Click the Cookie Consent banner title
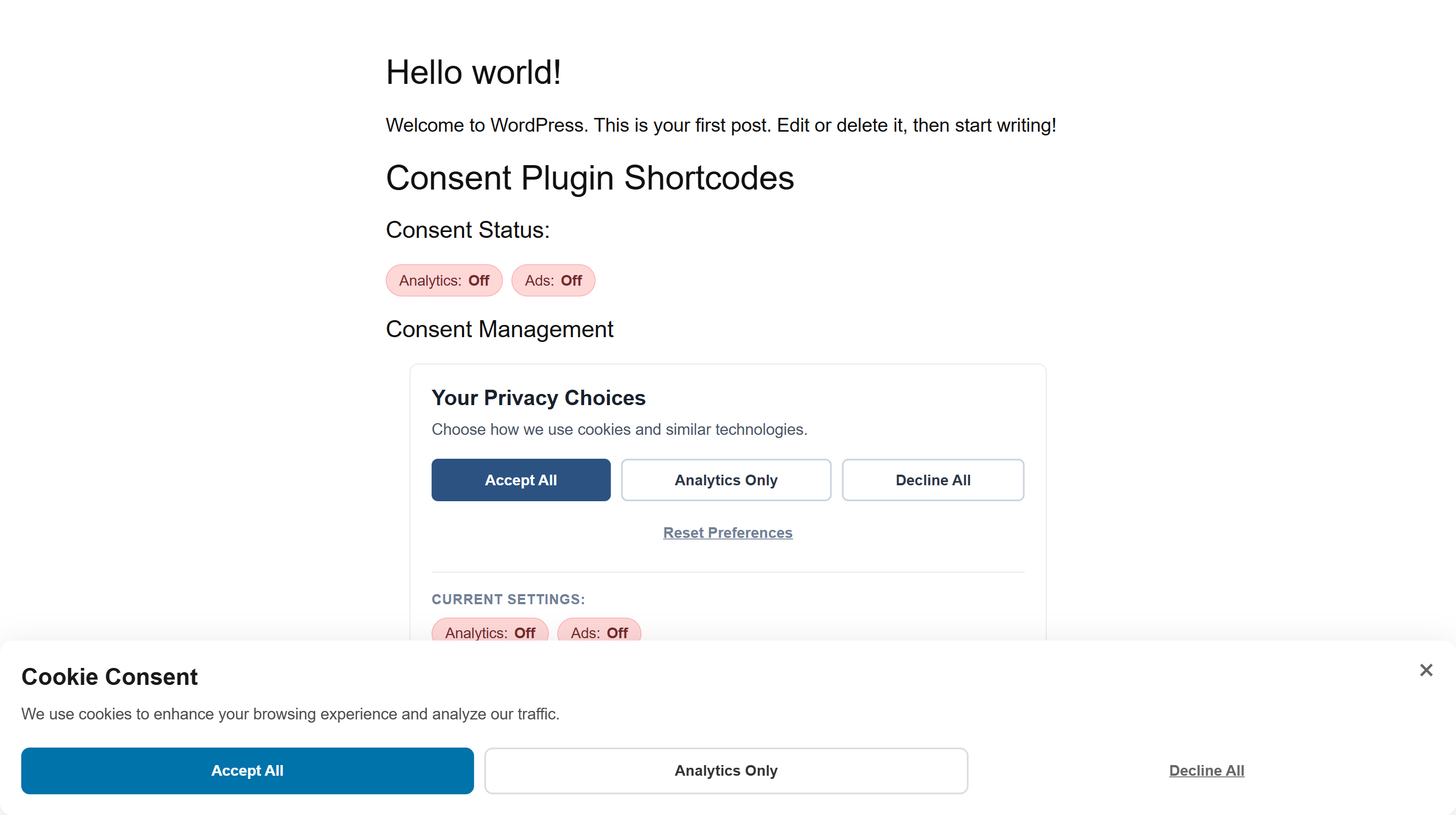The image size is (1456, 815). [109, 676]
